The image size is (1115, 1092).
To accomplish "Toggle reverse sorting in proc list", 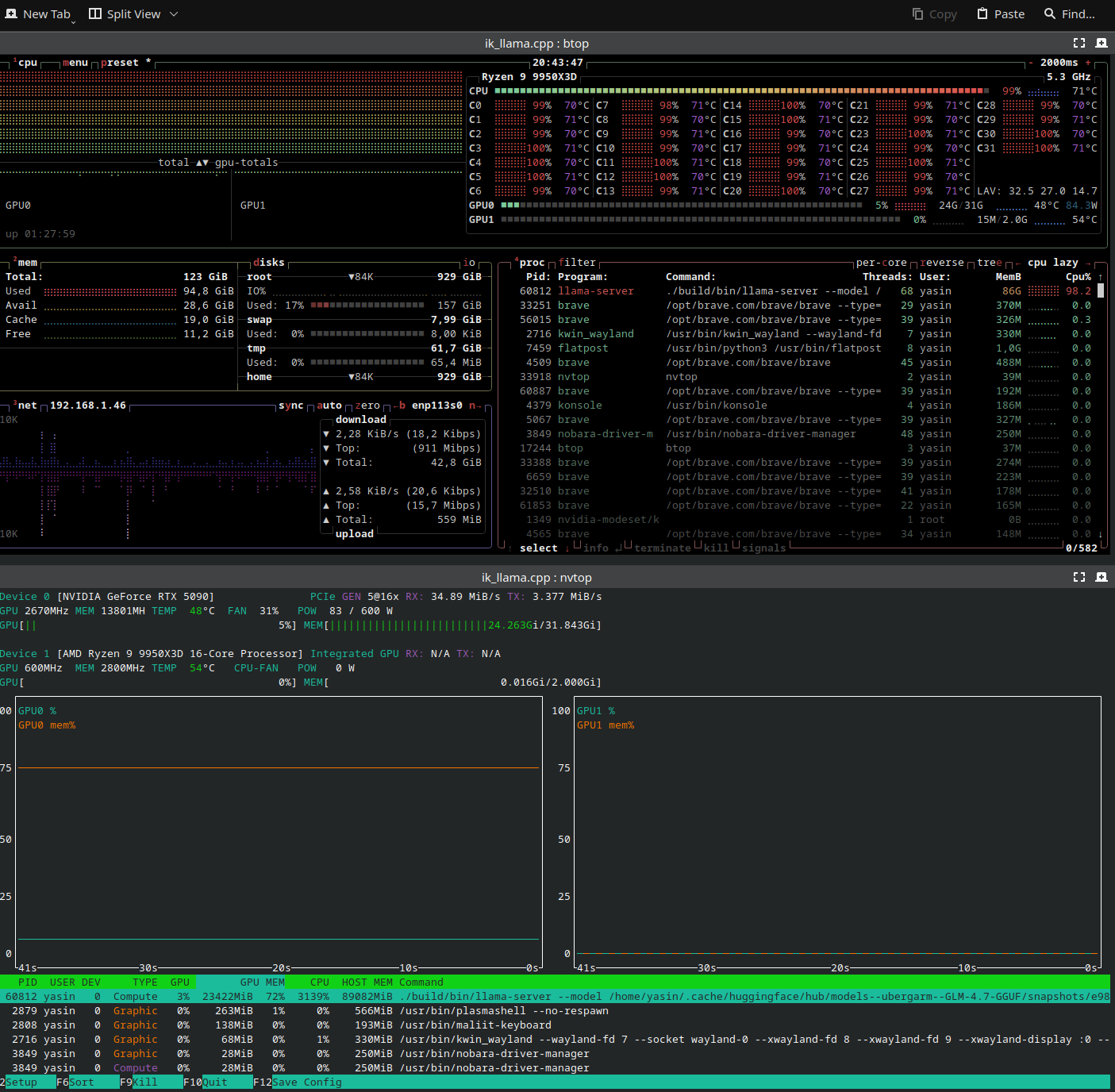I will coord(942,263).
